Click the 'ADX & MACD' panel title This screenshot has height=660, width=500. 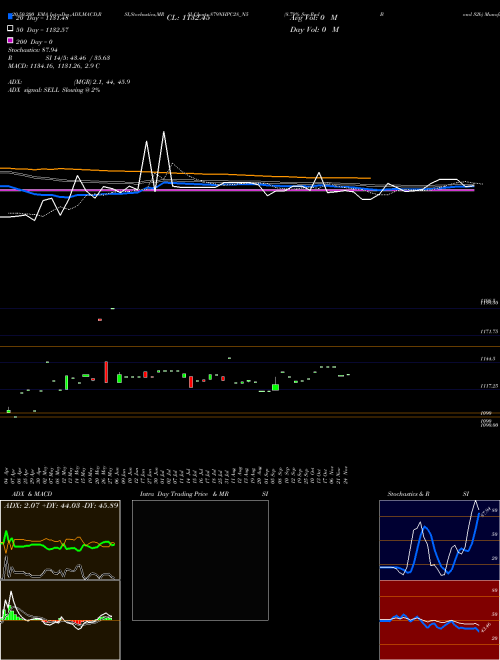(30, 494)
